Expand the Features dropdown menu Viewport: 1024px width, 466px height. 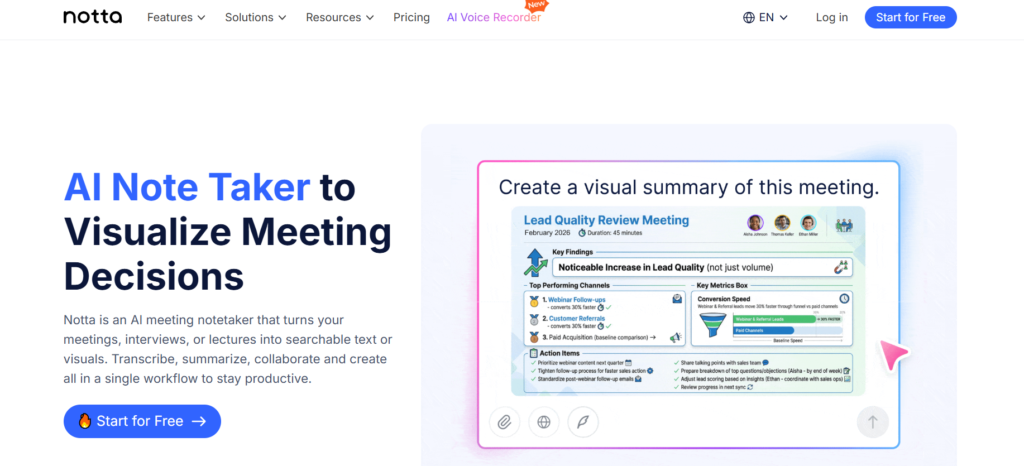(176, 18)
